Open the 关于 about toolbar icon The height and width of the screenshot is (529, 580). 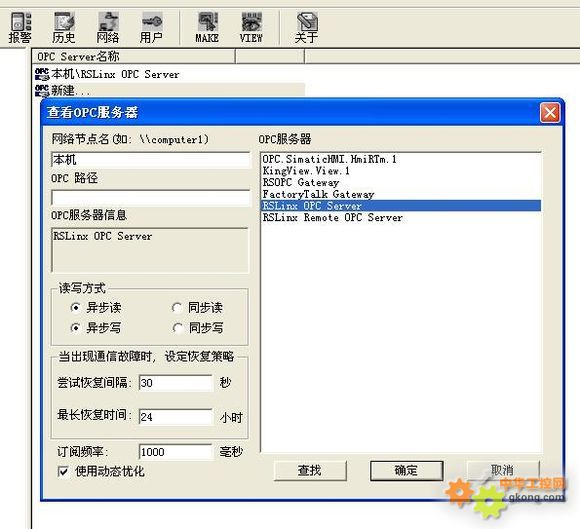[306, 27]
